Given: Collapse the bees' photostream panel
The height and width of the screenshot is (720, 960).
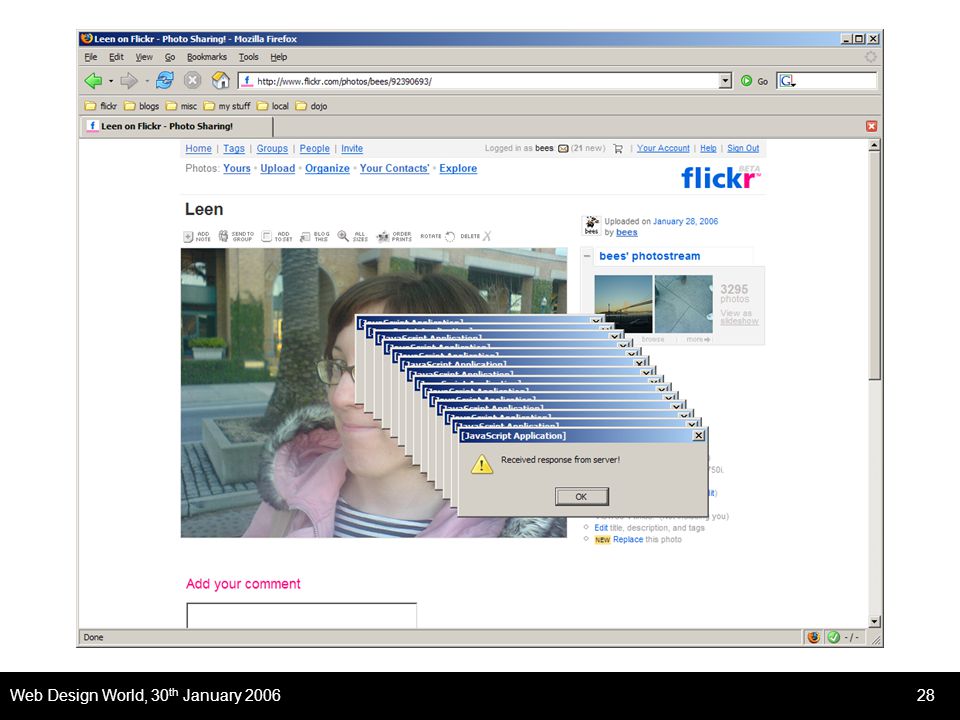Looking at the screenshot, I should click(x=587, y=256).
